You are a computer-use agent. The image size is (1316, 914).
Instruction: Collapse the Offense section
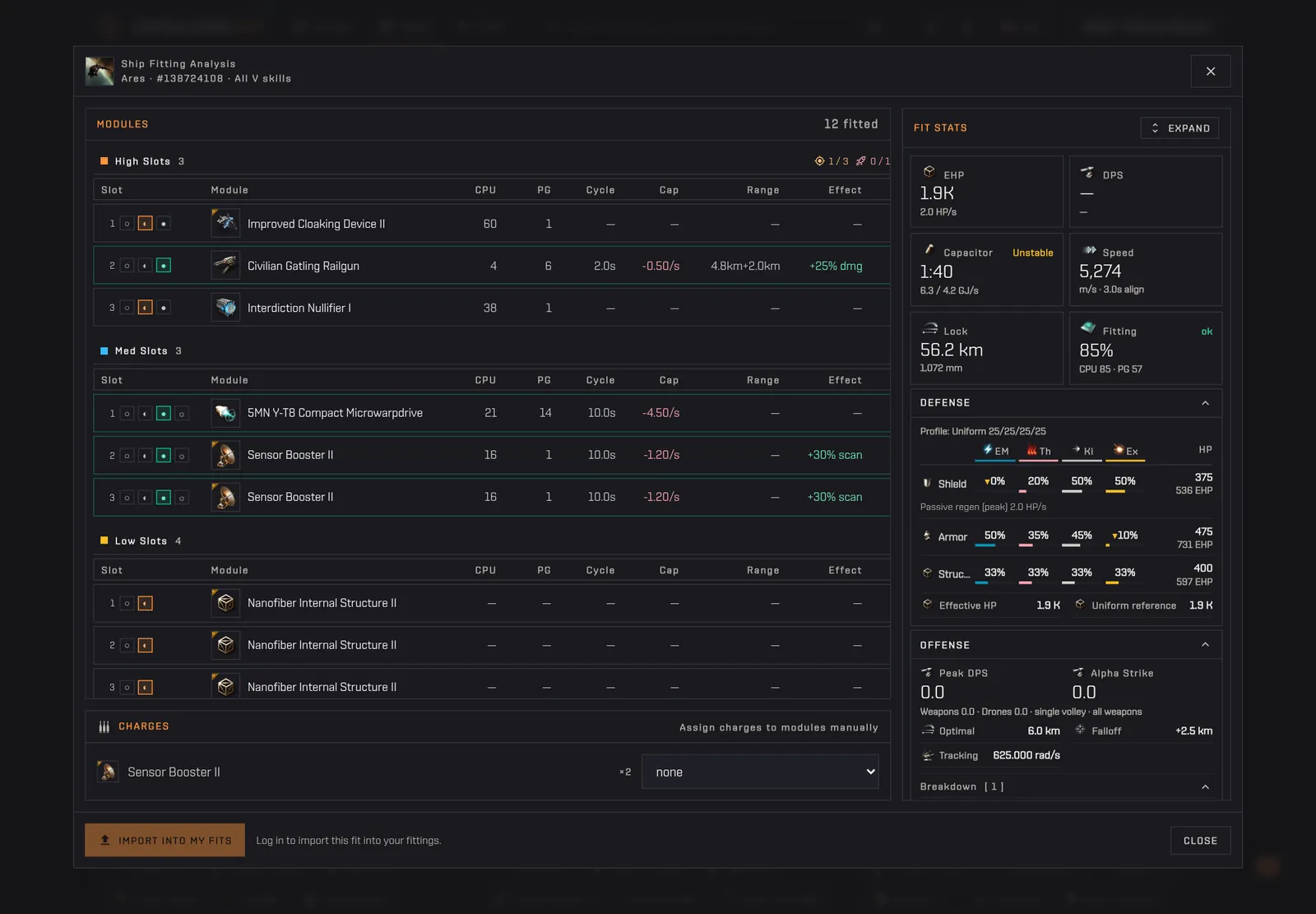pos(1205,645)
